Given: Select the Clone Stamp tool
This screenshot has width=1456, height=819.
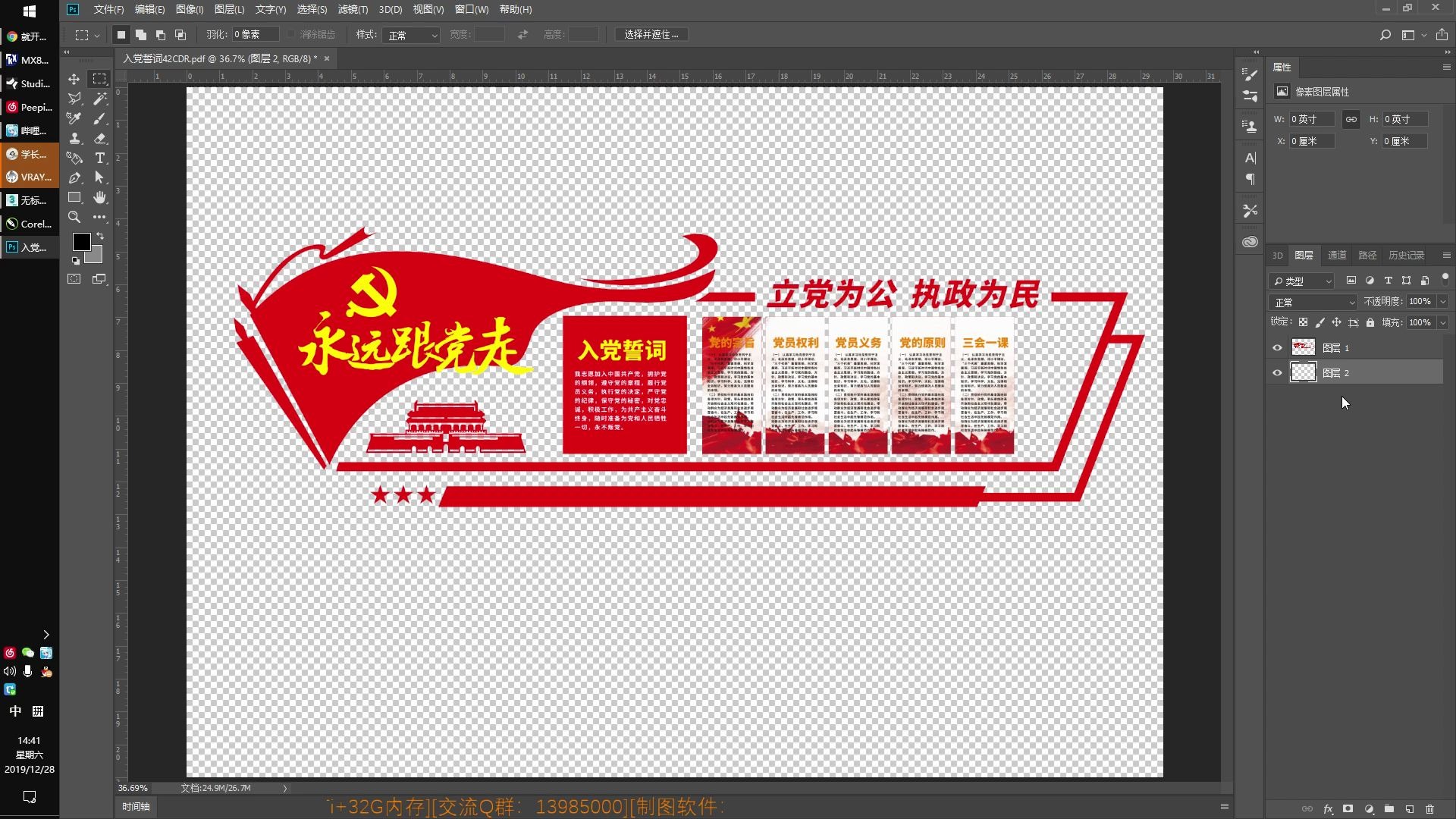Looking at the screenshot, I should click(74, 138).
